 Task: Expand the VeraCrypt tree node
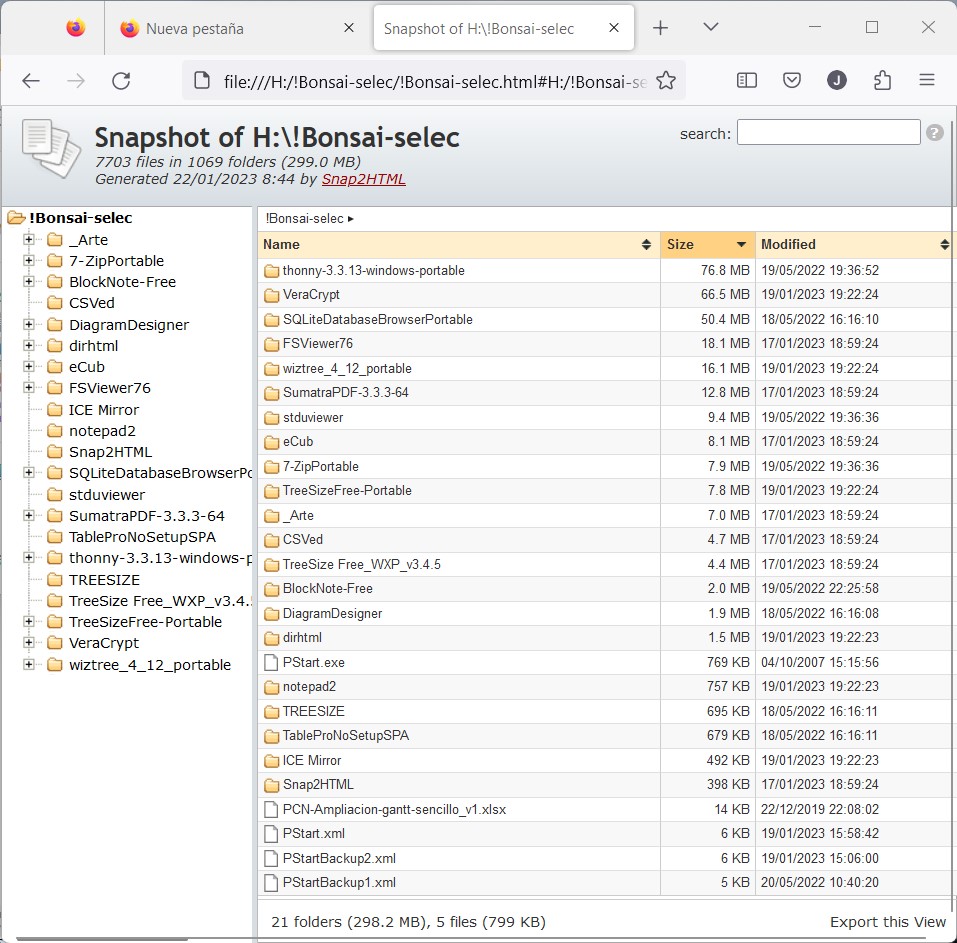click(x=29, y=643)
